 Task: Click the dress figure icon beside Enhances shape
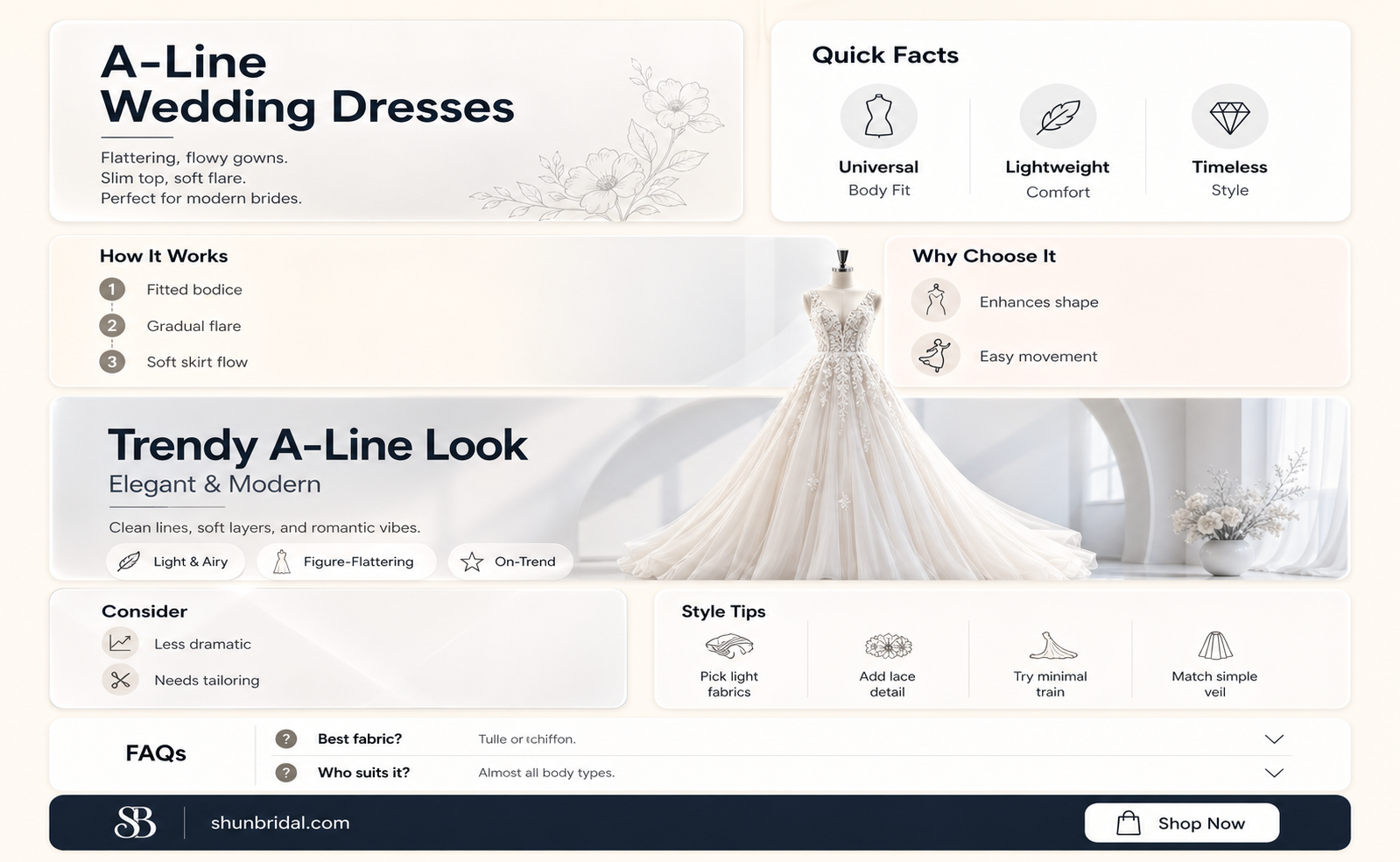(936, 300)
